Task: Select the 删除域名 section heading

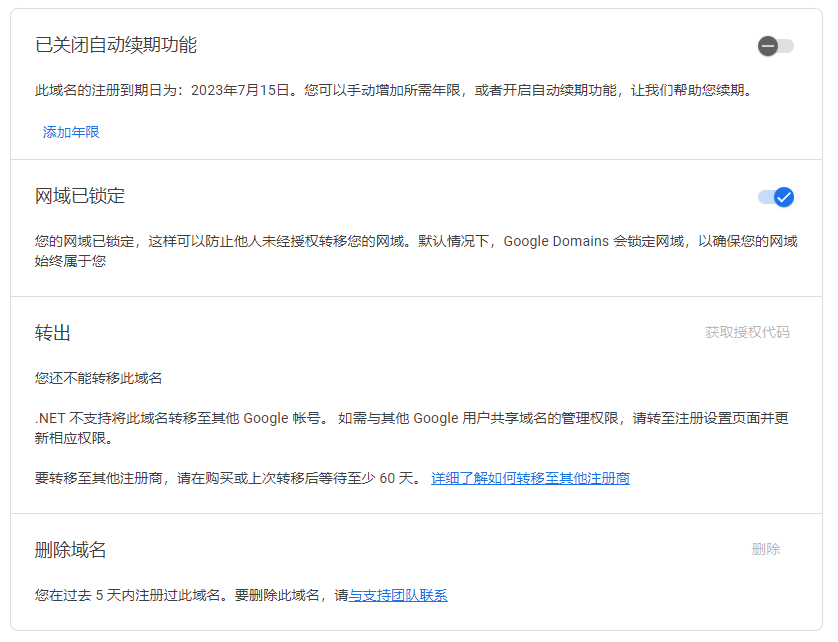Action: click(x=71, y=549)
